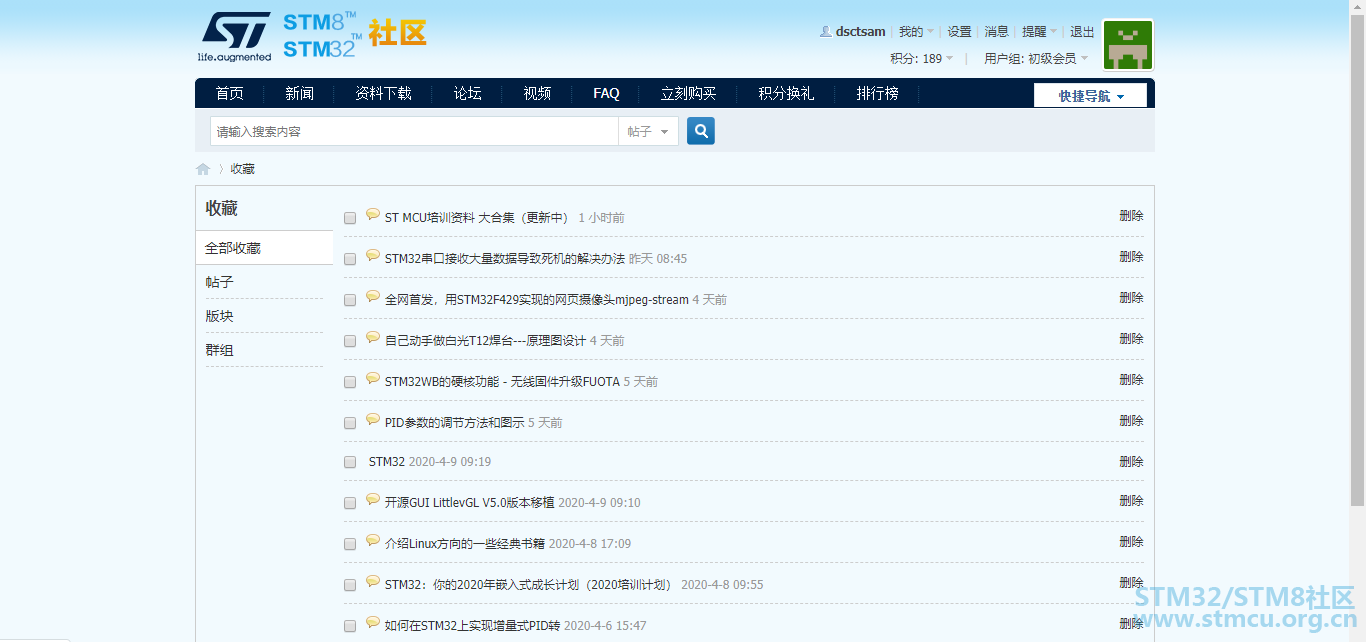Check the box for PID参数的调节方法和图示
The image size is (1366, 642).
(350, 423)
